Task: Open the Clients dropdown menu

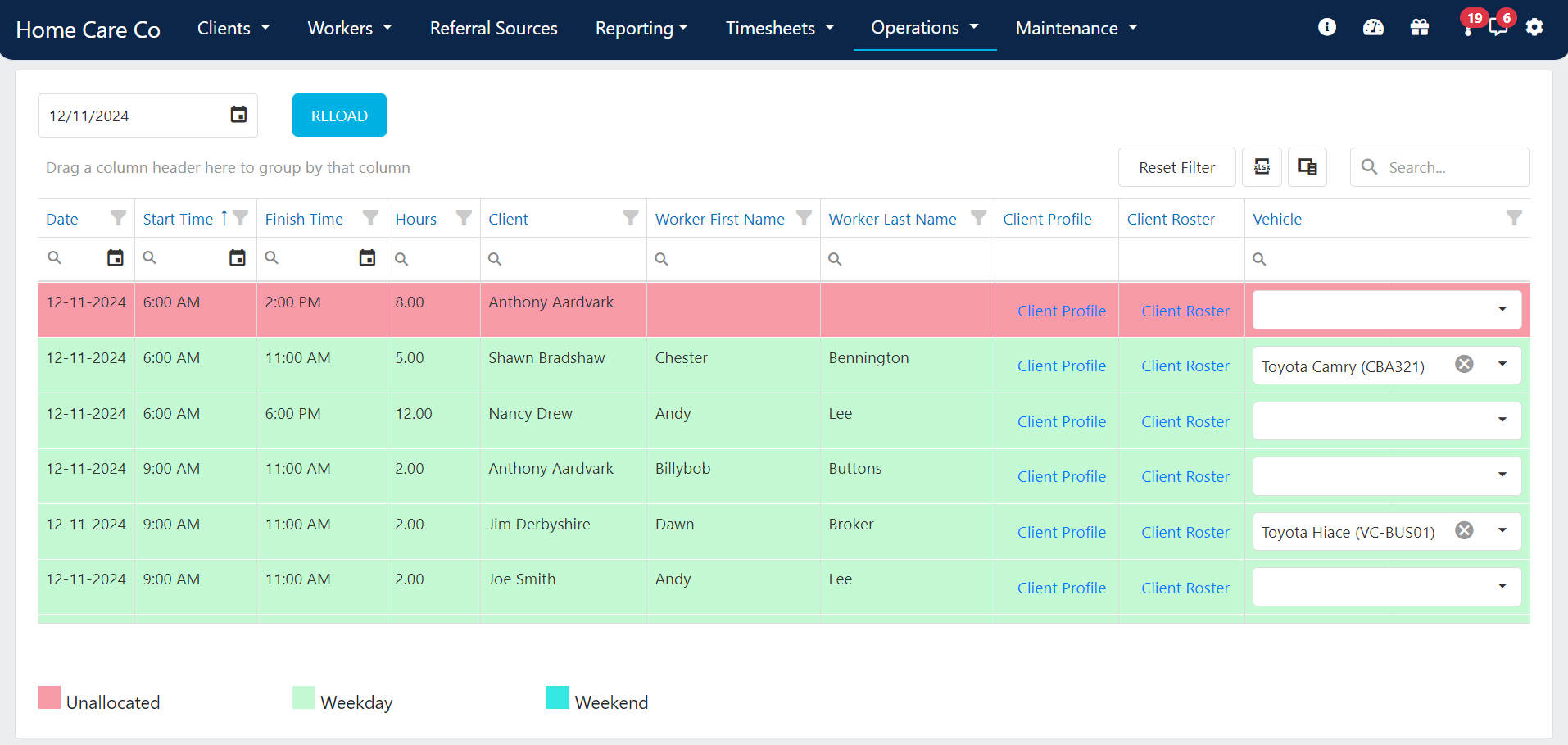Action: tap(233, 28)
